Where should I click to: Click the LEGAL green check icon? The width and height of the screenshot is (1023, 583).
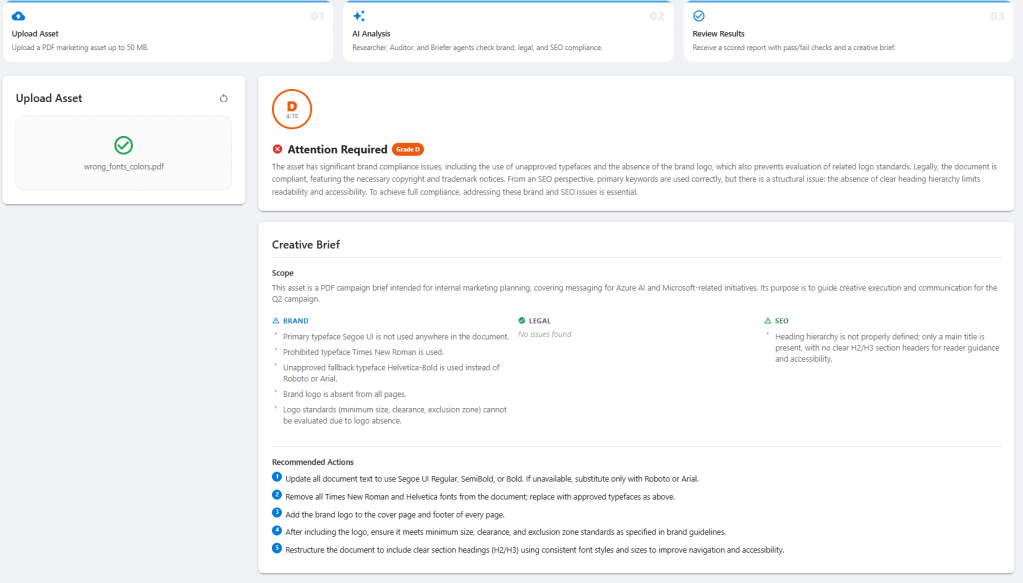pyautogui.click(x=522, y=321)
